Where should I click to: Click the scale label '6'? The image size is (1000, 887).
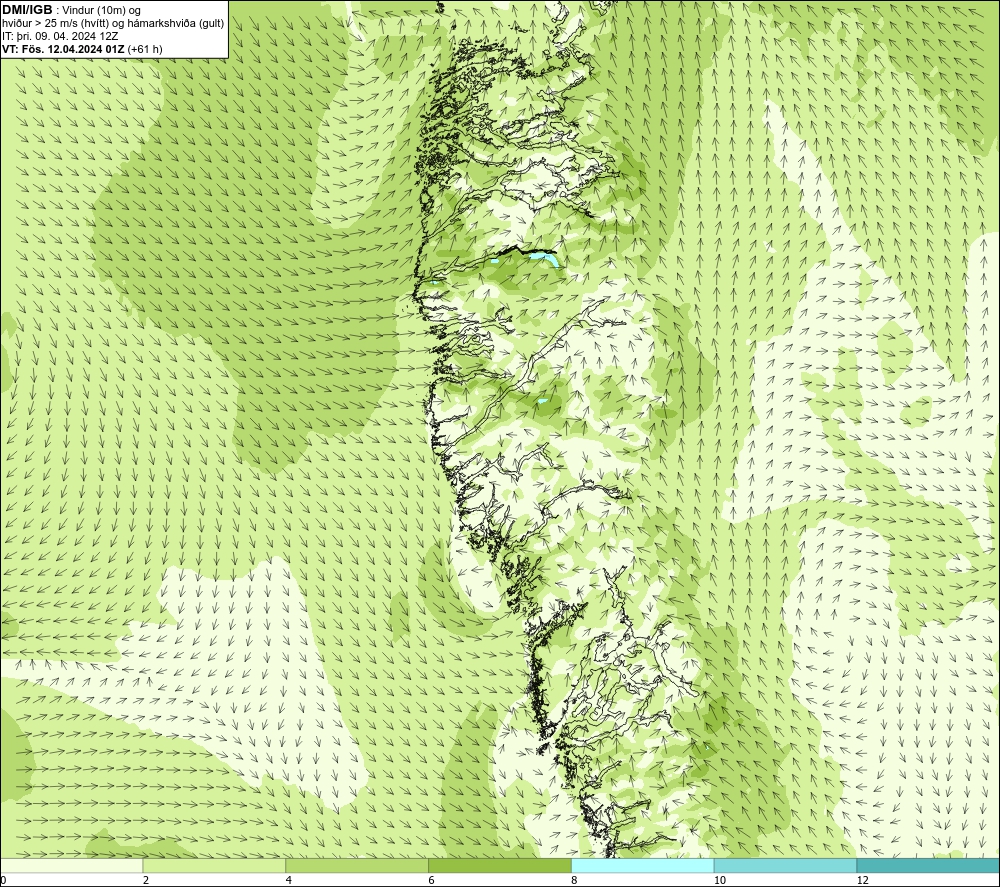point(432,881)
